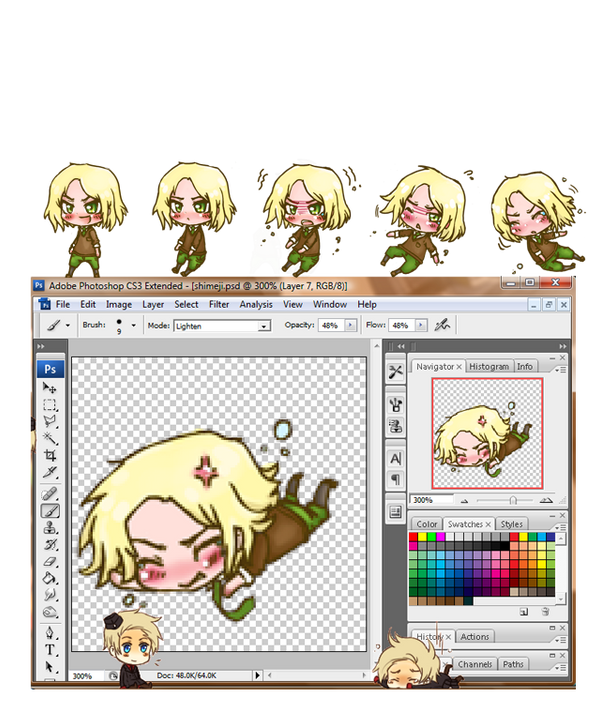This screenshot has width=600, height=728.
Task: Open the Analysis menu
Action: click(x=256, y=305)
